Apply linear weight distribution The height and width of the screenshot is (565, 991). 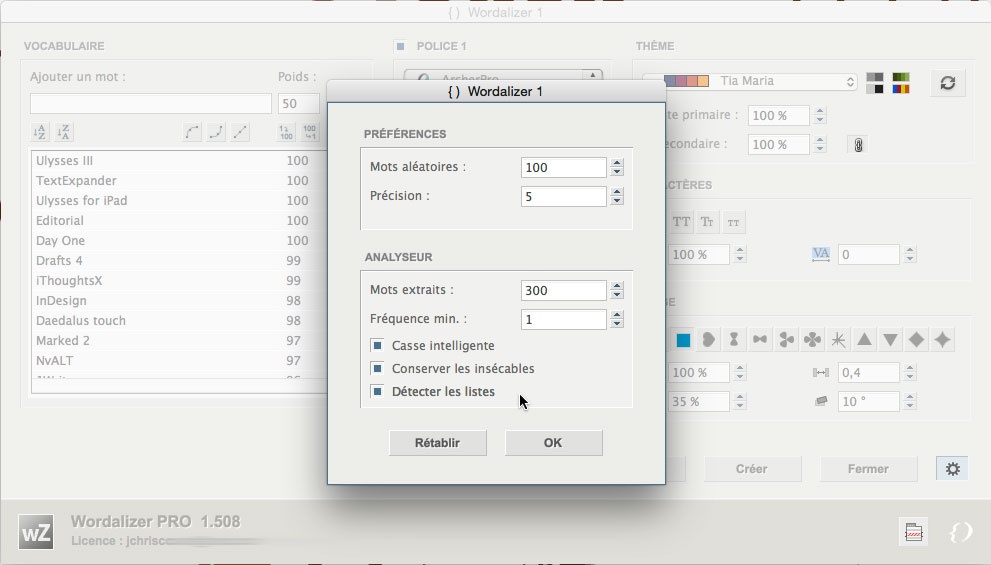click(240, 132)
